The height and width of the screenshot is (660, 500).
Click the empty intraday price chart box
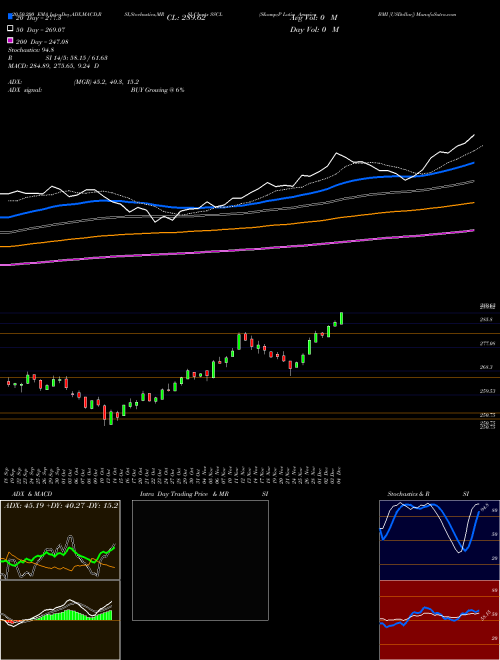(200, 560)
